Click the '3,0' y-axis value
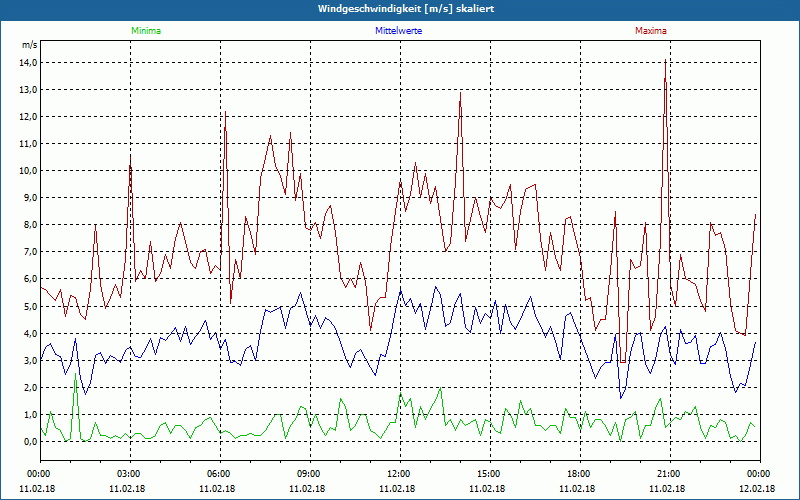The image size is (800, 500). tap(30, 361)
